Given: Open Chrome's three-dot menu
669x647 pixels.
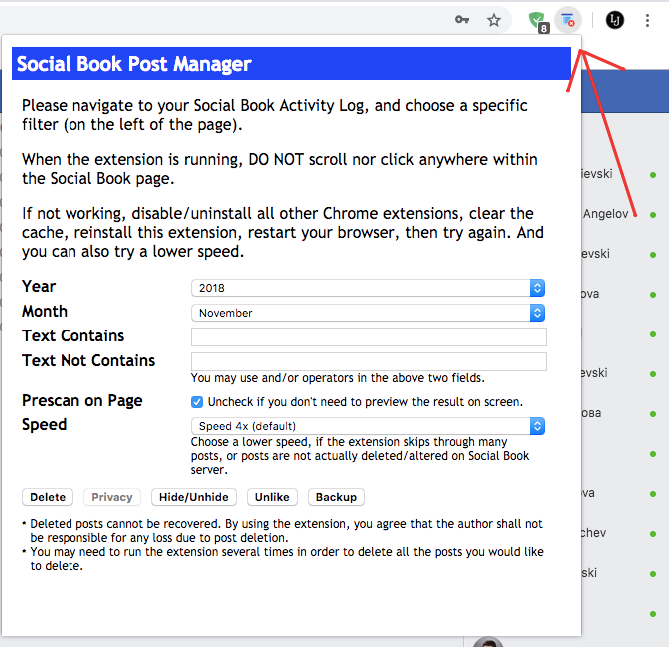Looking at the screenshot, I should point(647,20).
